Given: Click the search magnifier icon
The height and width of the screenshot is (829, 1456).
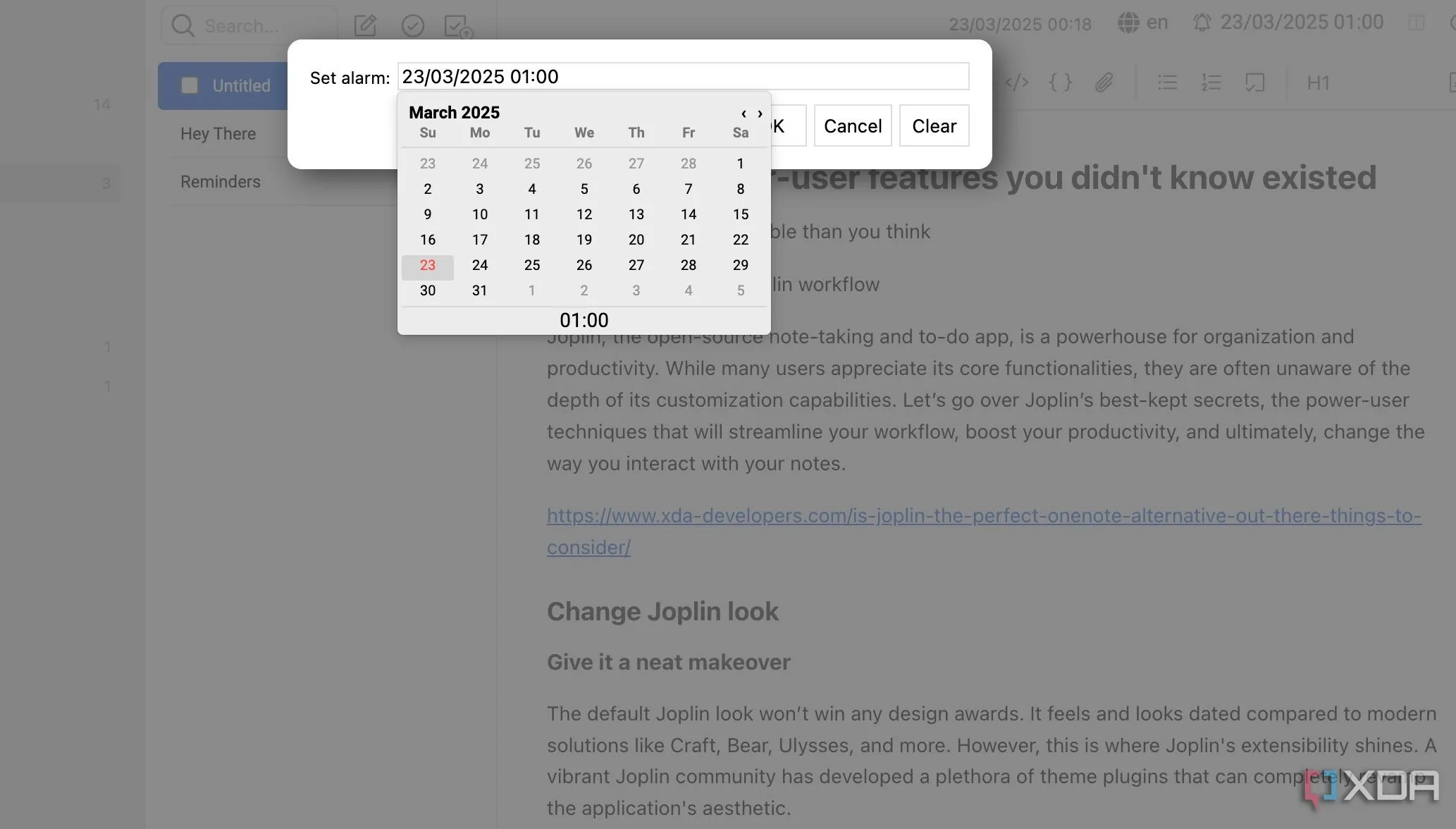Looking at the screenshot, I should click(x=183, y=26).
